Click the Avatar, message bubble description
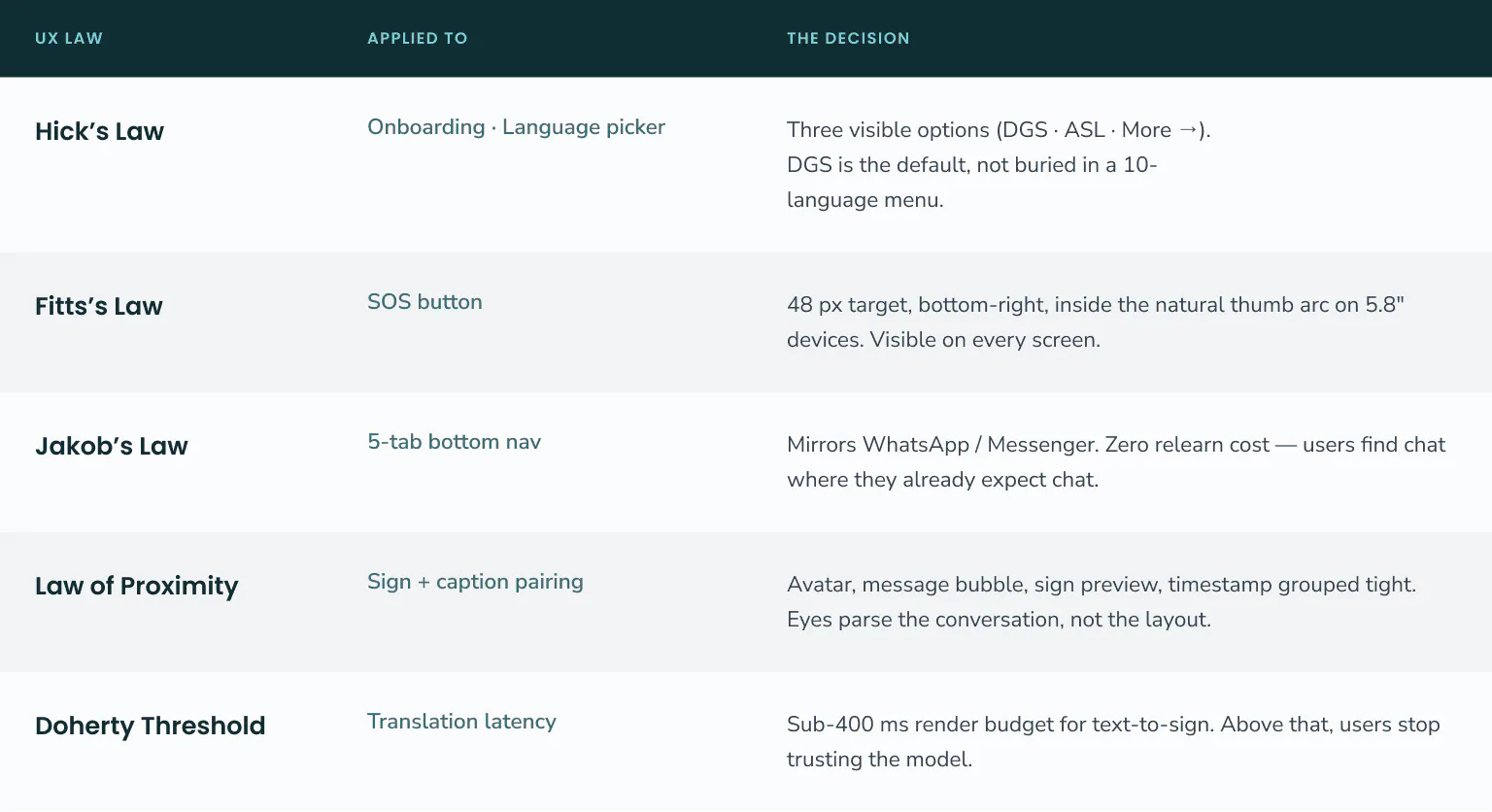Image resolution: width=1492 pixels, height=812 pixels. pyautogui.click(x=1102, y=602)
